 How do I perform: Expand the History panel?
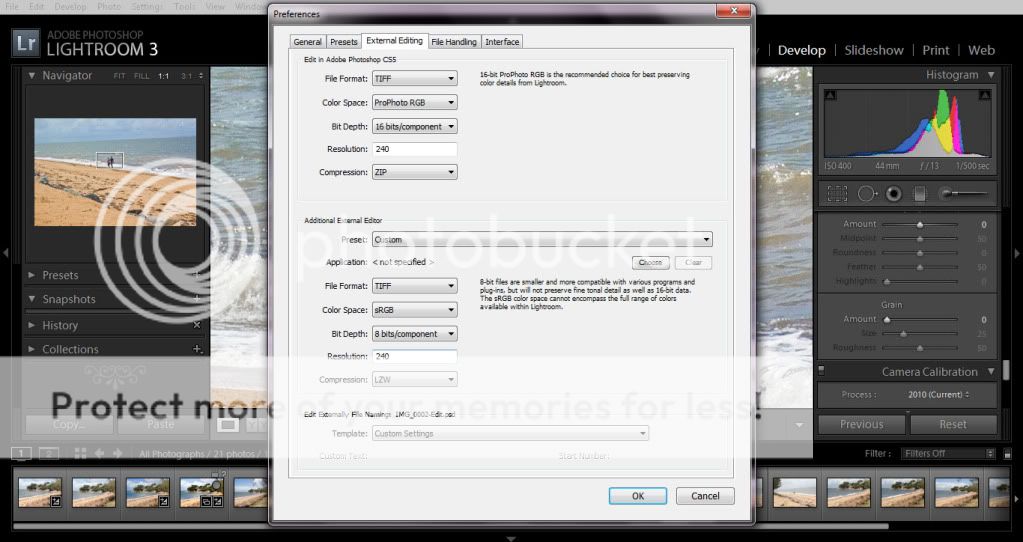click(x=31, y=325)
